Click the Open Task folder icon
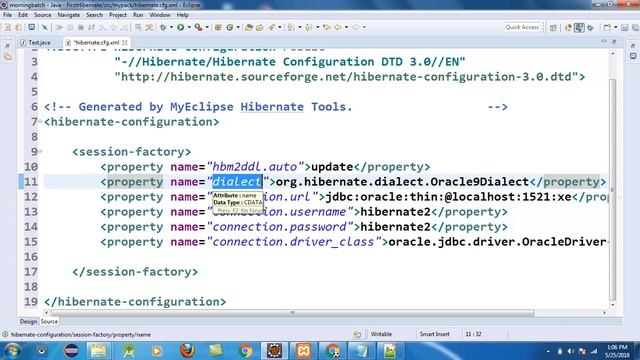This screenshot has height=360, width=640. coord(259,27)
